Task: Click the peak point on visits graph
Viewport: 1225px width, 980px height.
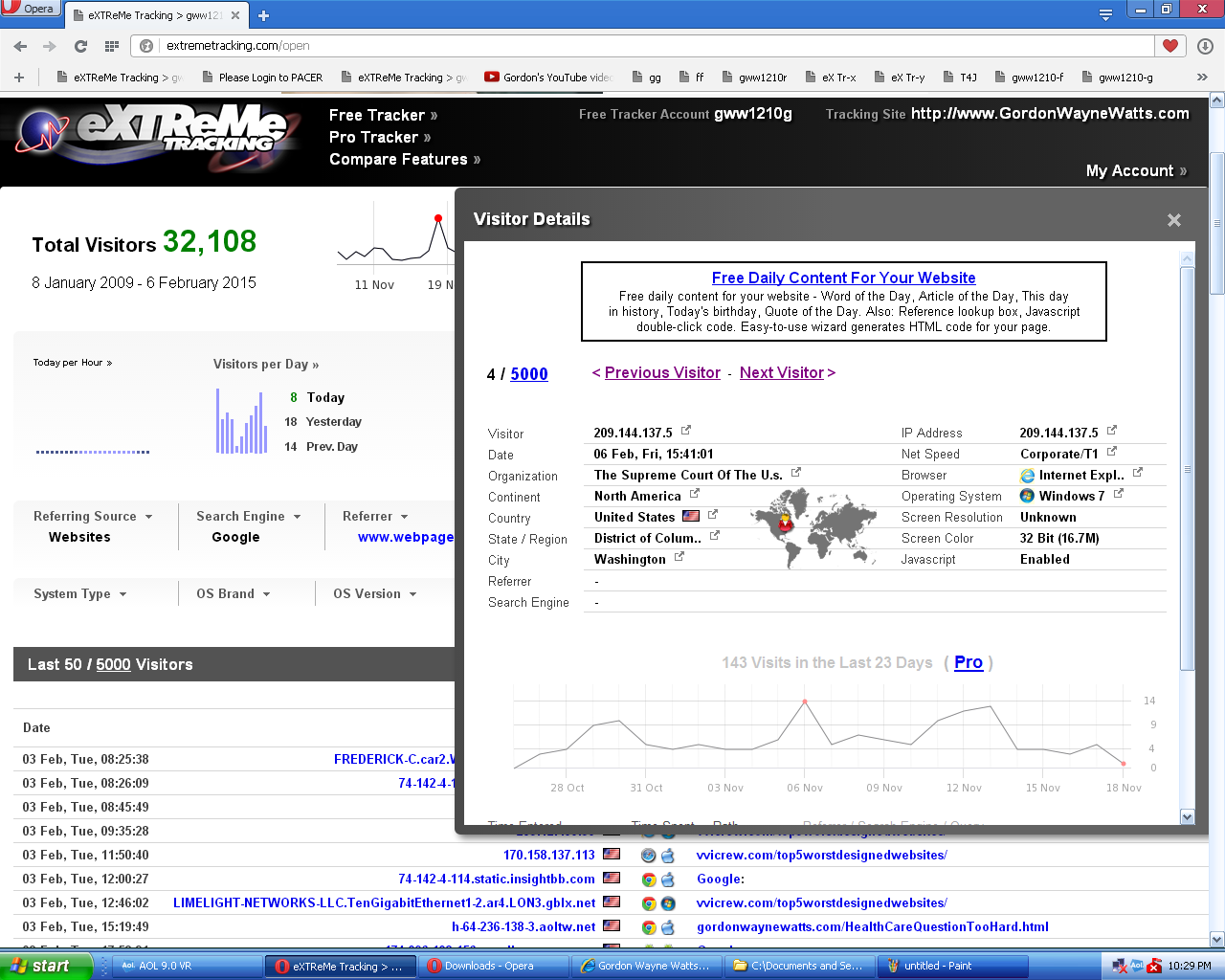Action: (805, 702)
